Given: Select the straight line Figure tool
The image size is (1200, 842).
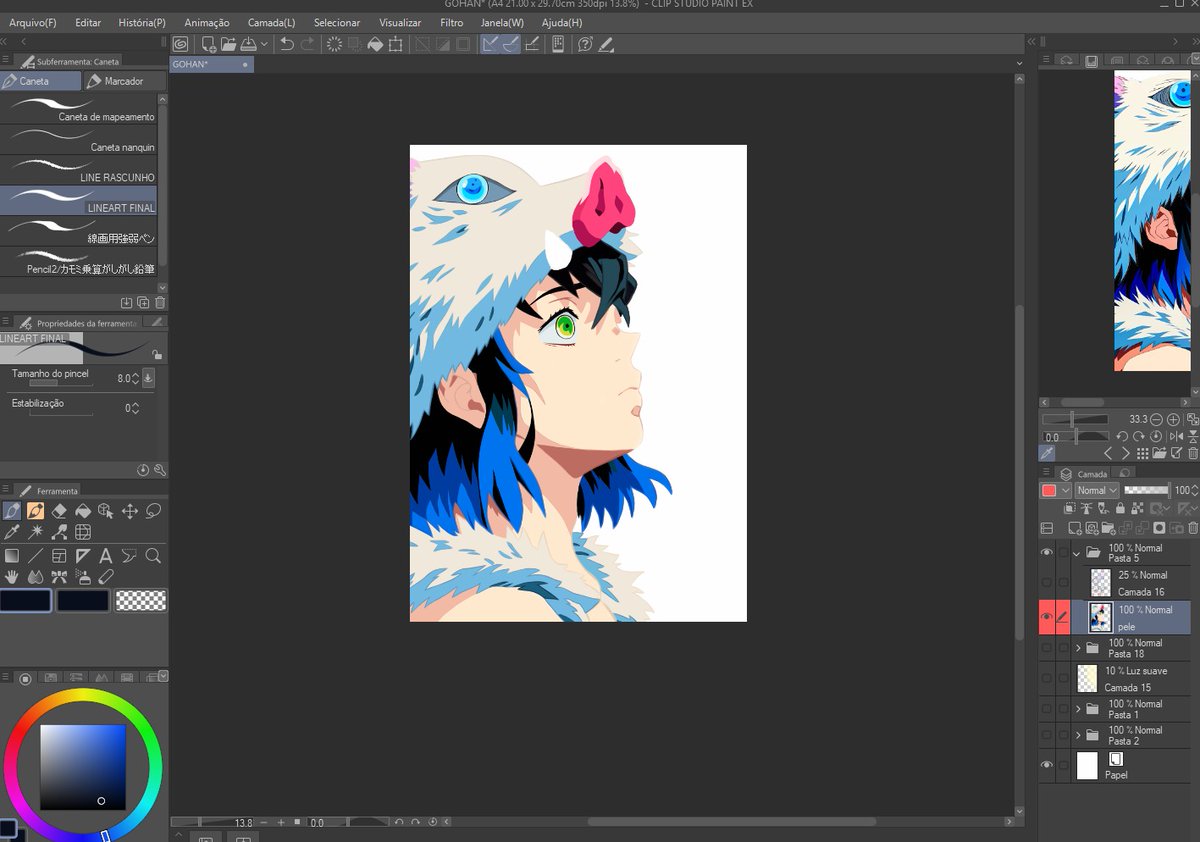Looking at the screenshot, I should pyautogui.click(x=36, y=556).
